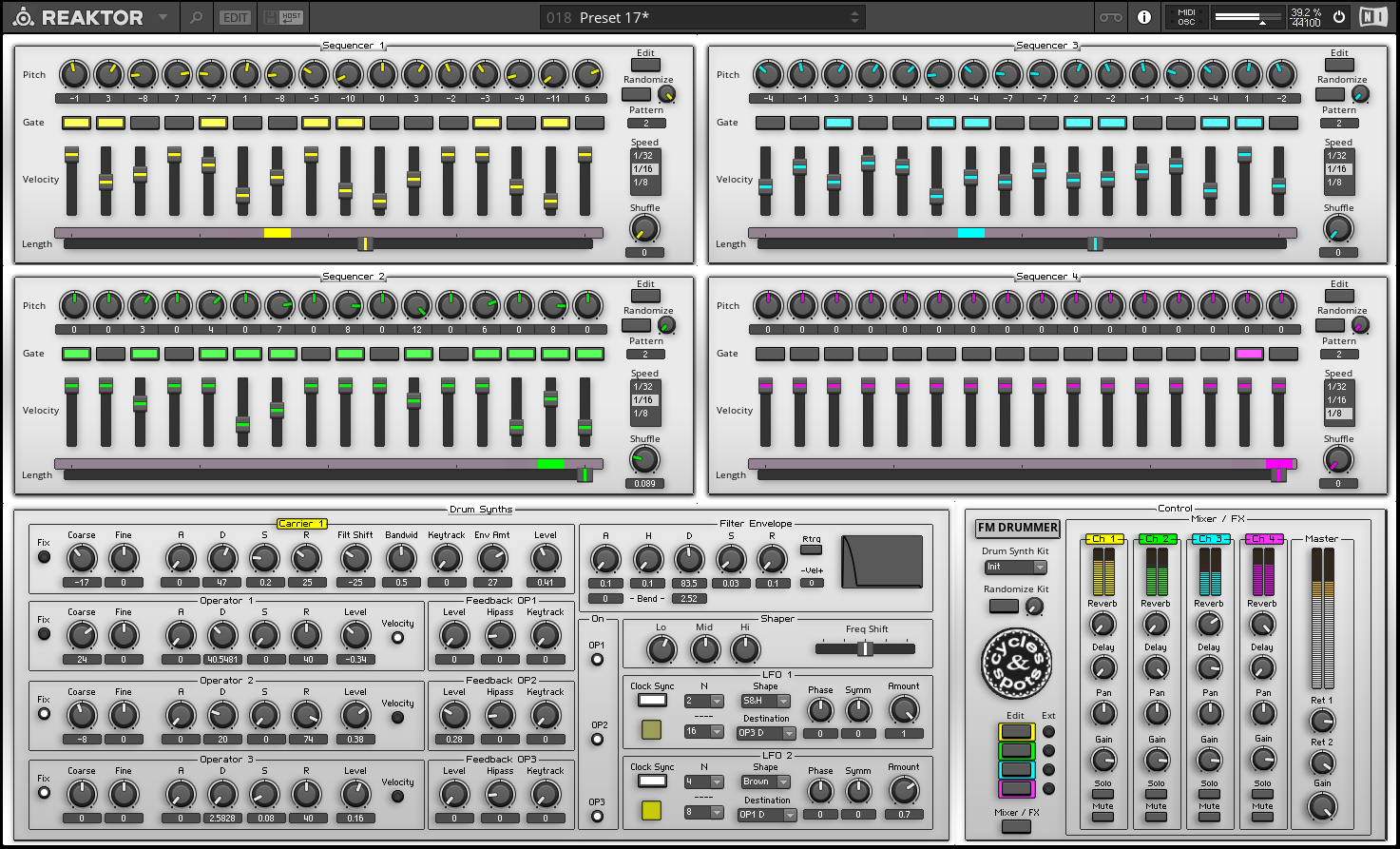Select 1/32 speed in Sequencer 3
Image resolution: width=1400 pixels, height=849 pixels.
(1338, 156)
